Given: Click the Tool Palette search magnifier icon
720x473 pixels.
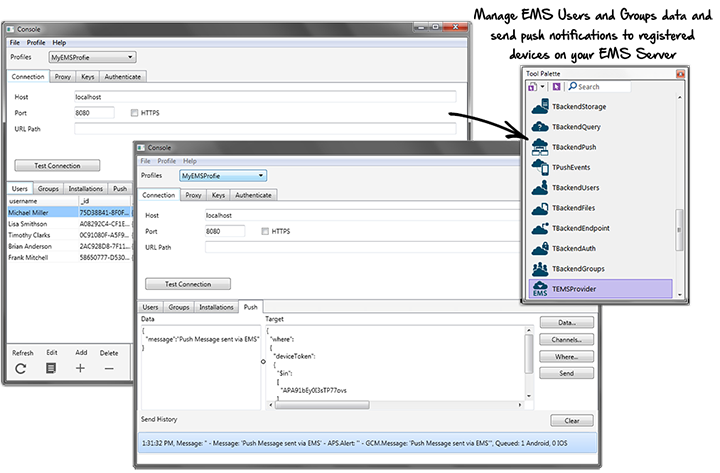Looking at the screenshot, I should click(573, 86).
